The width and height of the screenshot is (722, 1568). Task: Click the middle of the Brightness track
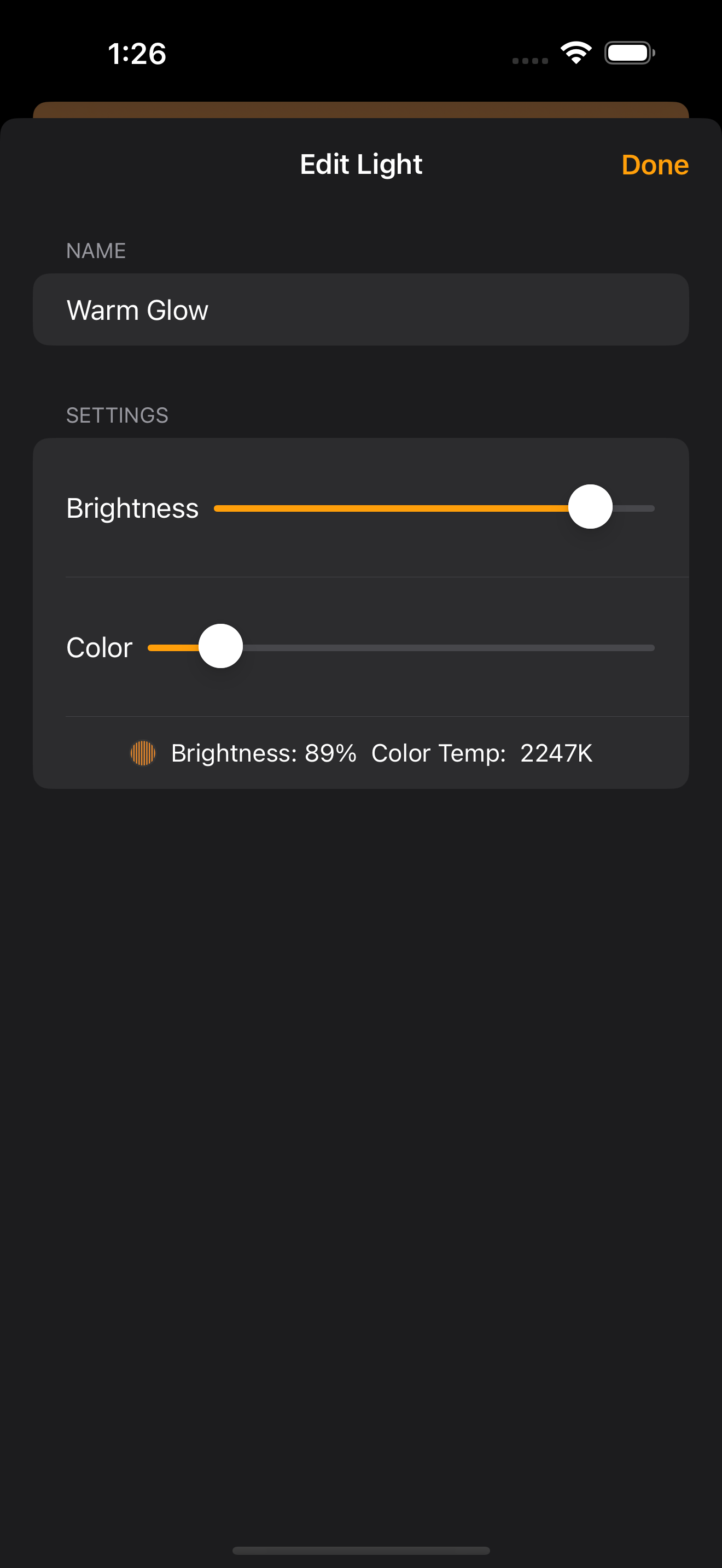tap(435, 508)
